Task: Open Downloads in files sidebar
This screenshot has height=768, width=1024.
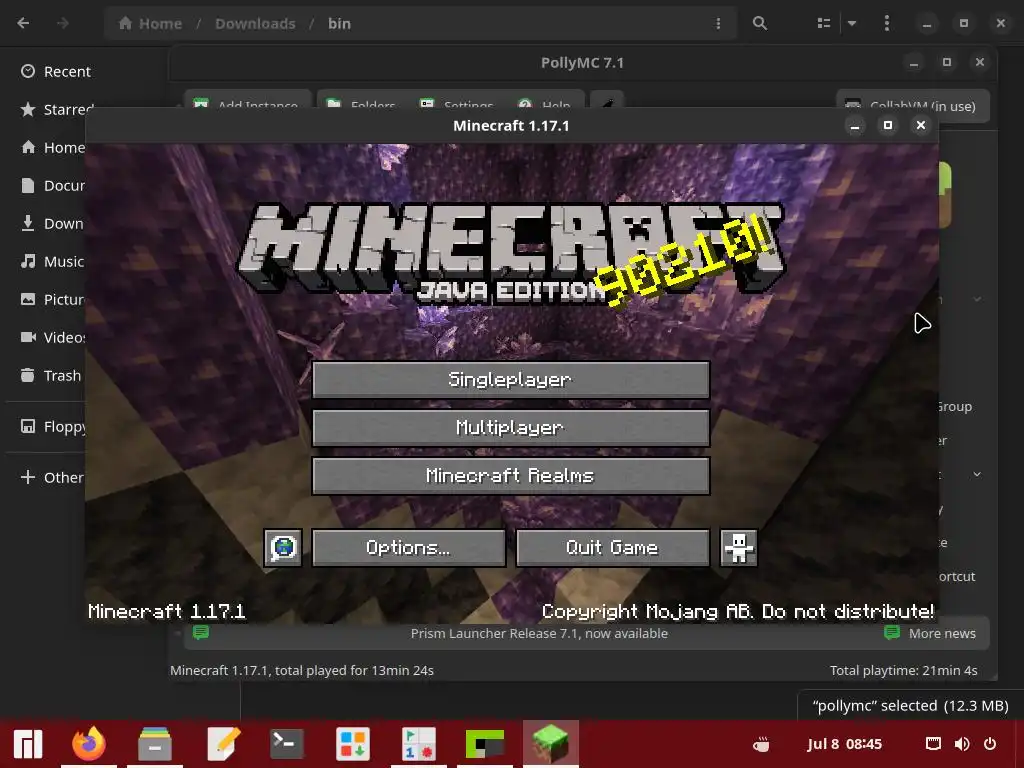Action: 51,223
